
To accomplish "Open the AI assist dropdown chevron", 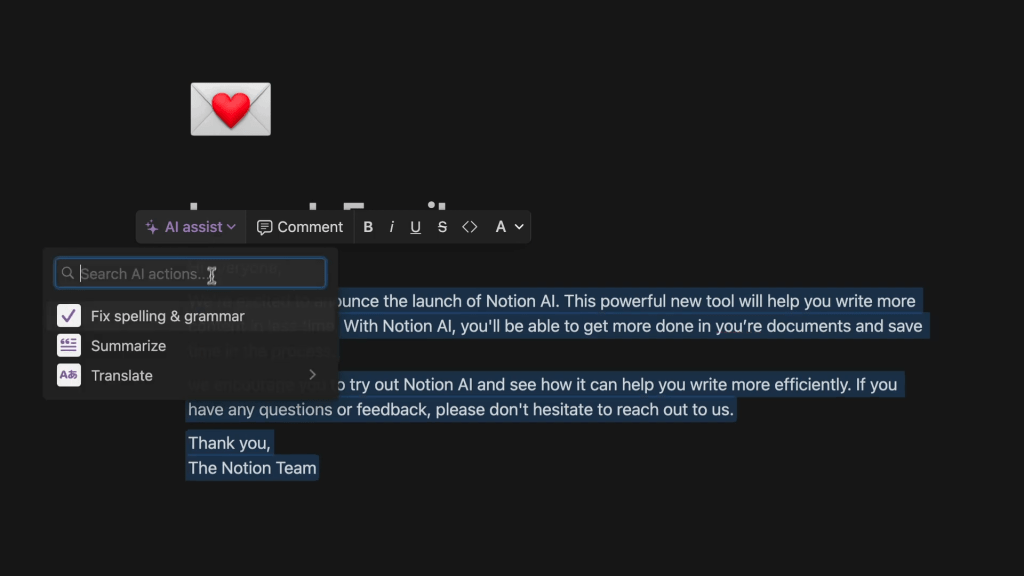I will [x=232, y=227].
